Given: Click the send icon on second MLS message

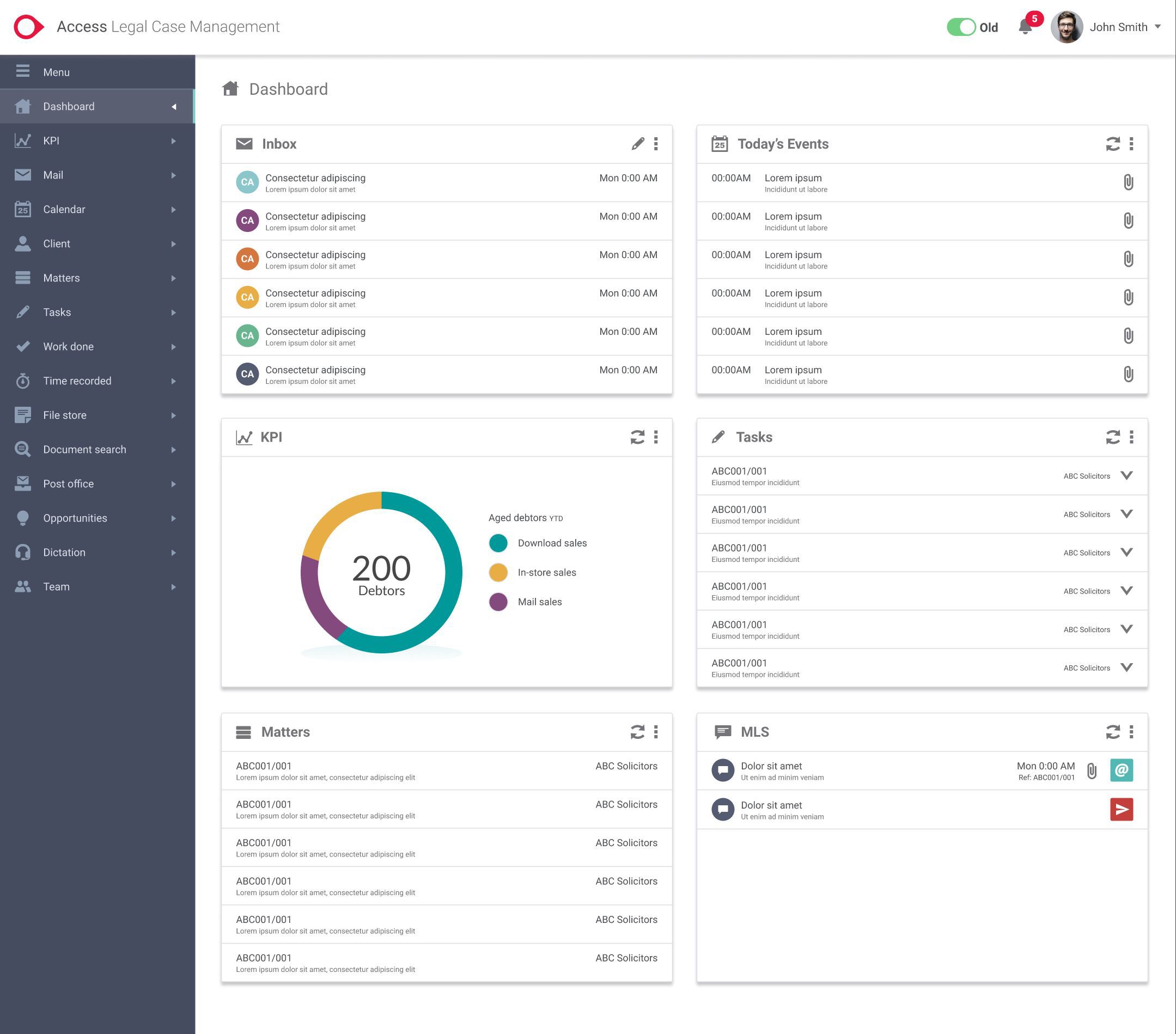Looking at the screenshot, I should 1121,810.
